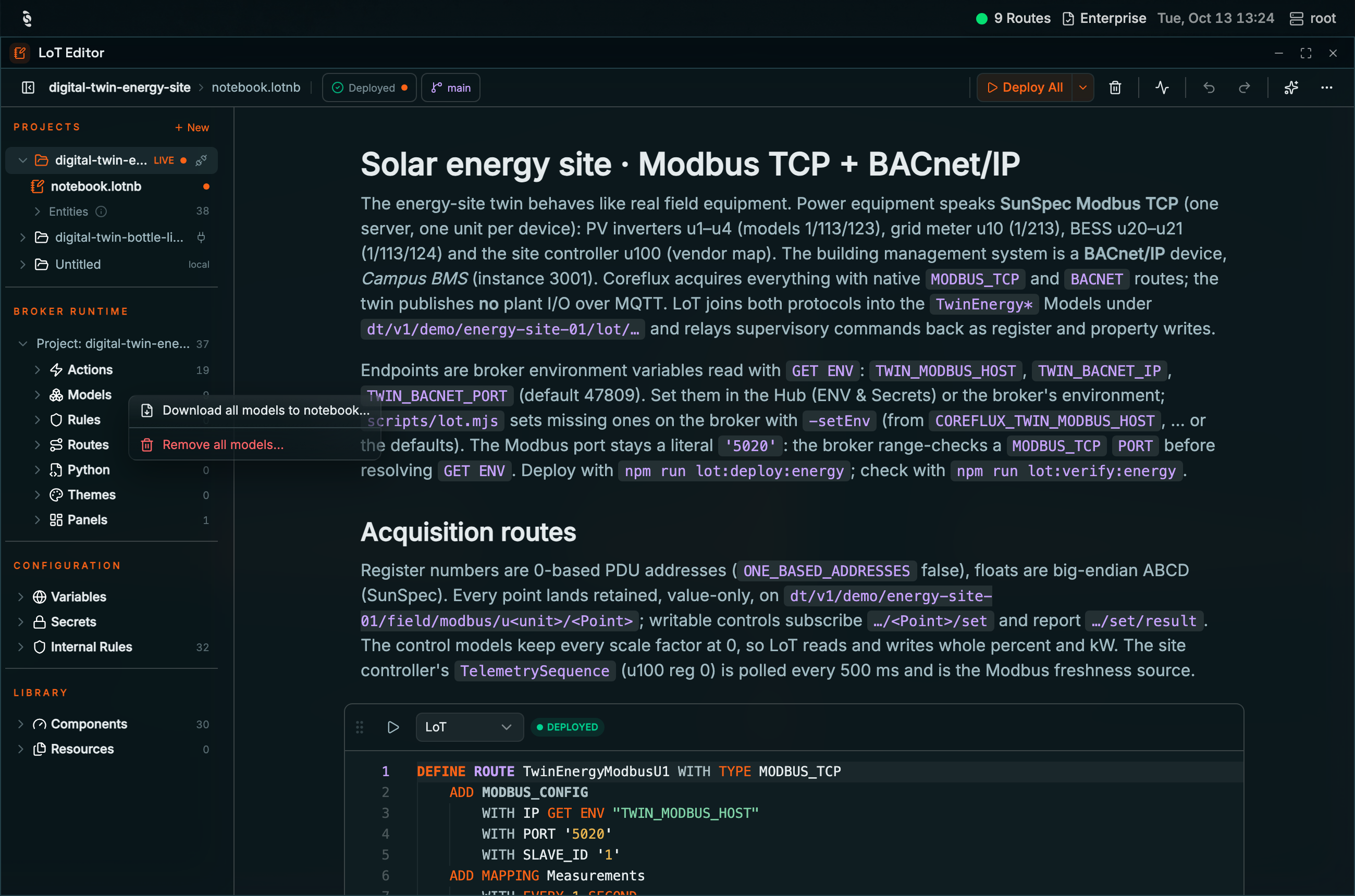
Task: Expand the Actions runtime group
Action: coord(38,370)
